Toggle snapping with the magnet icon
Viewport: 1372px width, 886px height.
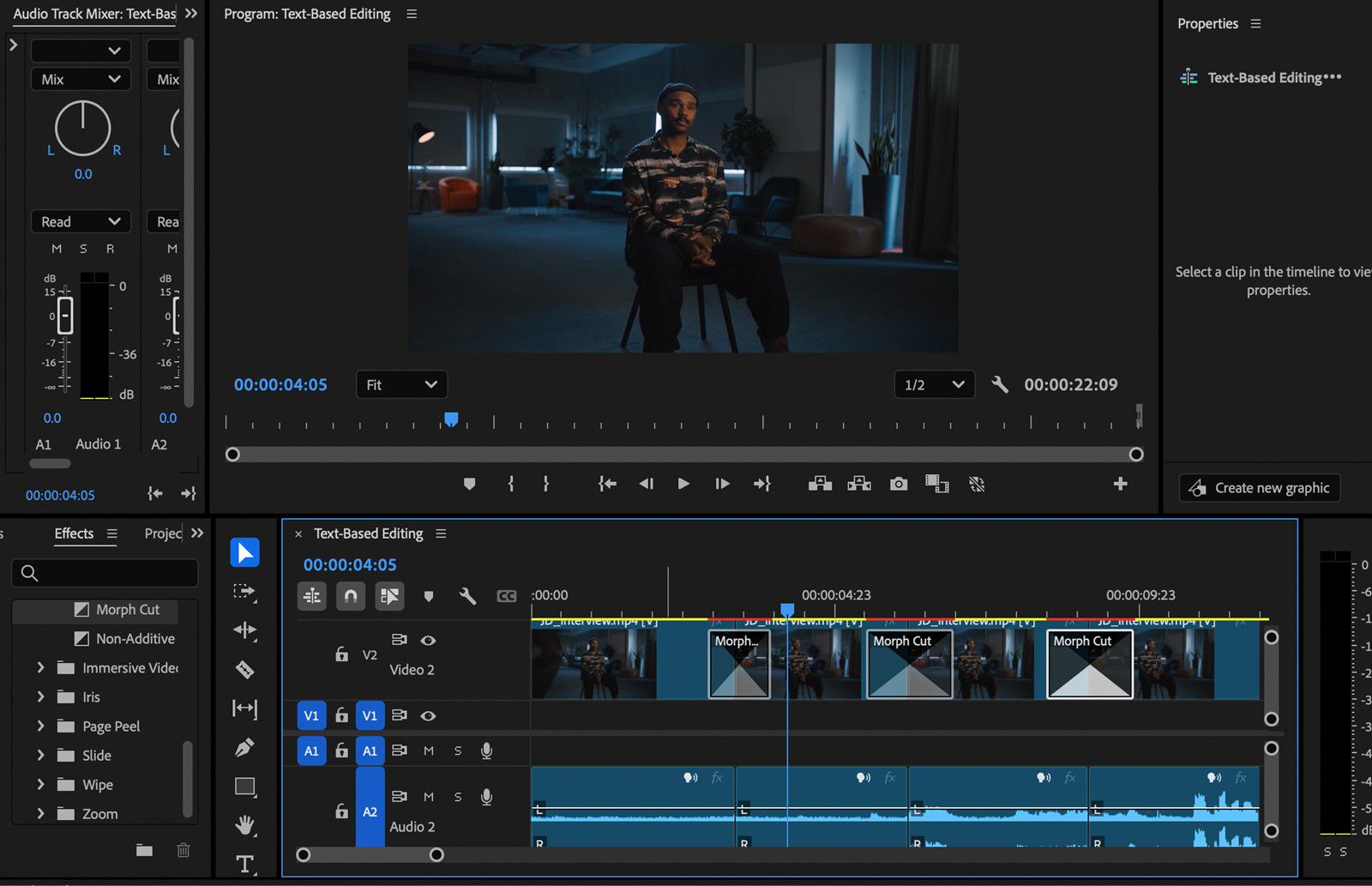click(x=350, y=596)
